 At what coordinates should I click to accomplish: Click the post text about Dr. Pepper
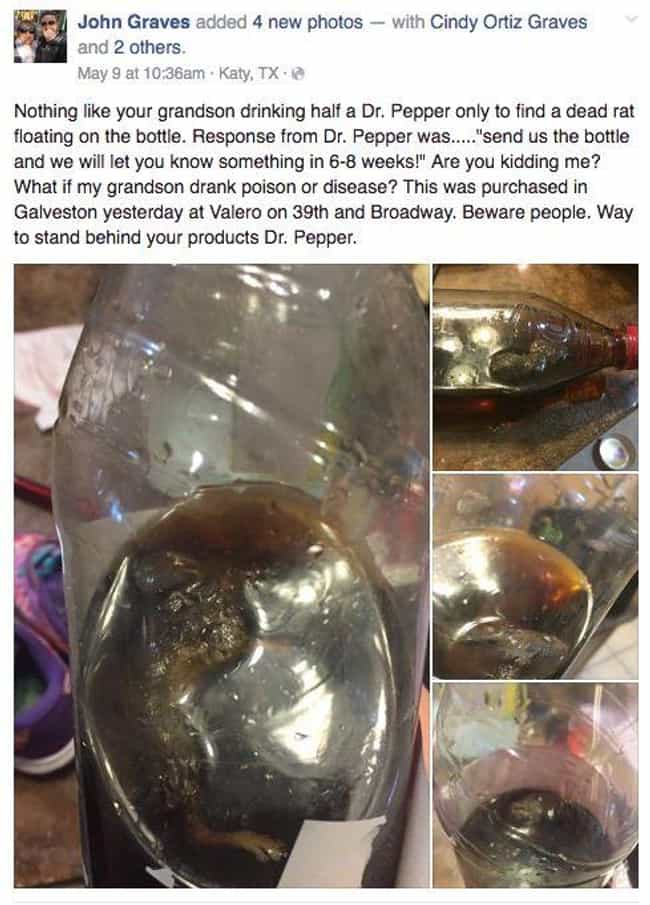(324, 174)
